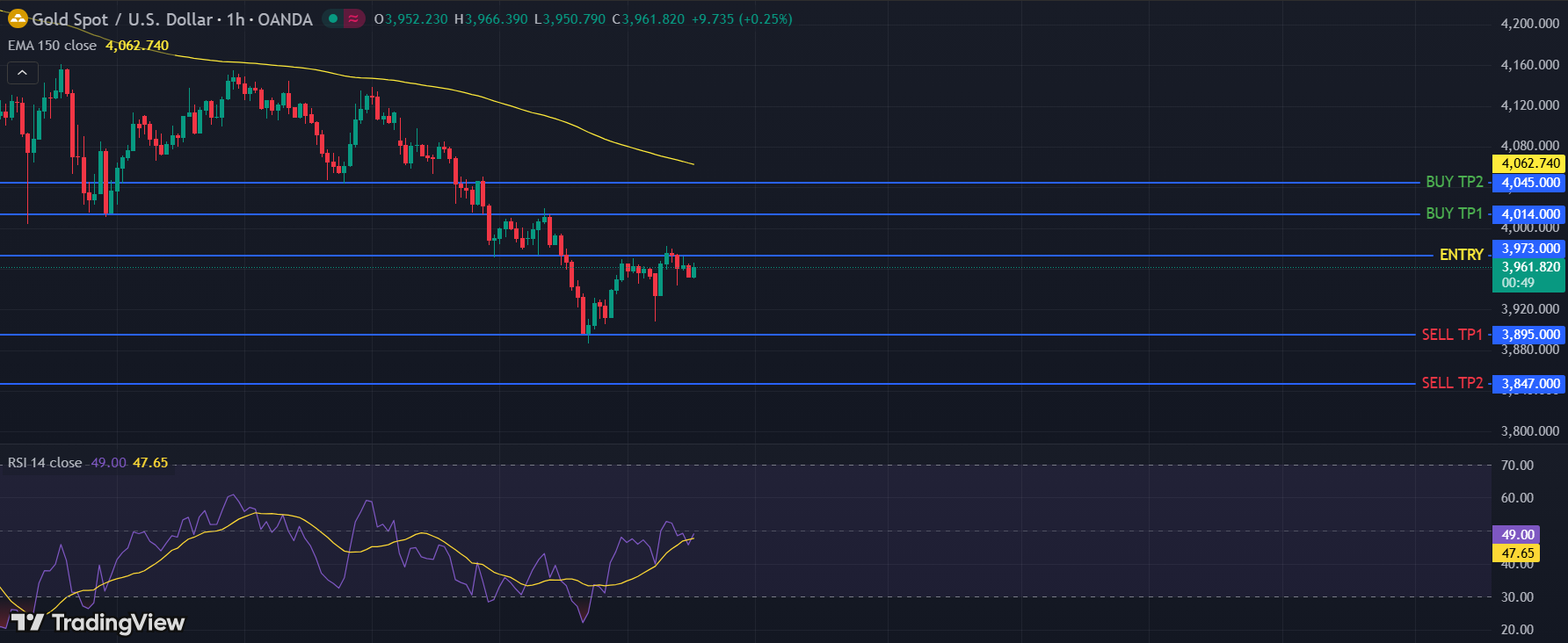Collapse the indicator legend with the chevron
This screenshot has width=1568, height=643.
(22, 73)
